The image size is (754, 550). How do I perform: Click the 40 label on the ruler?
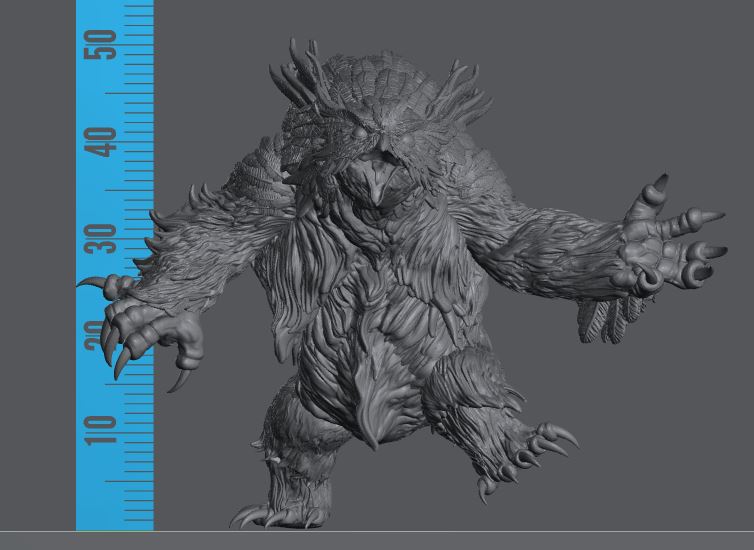coord(100,139)
